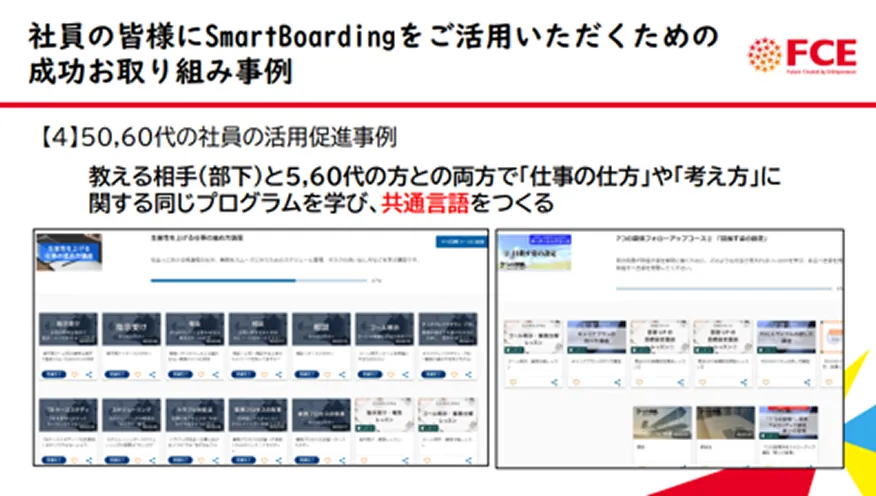
Task: Share the first card in right screenshot's top row
Action: pos(554,383)
